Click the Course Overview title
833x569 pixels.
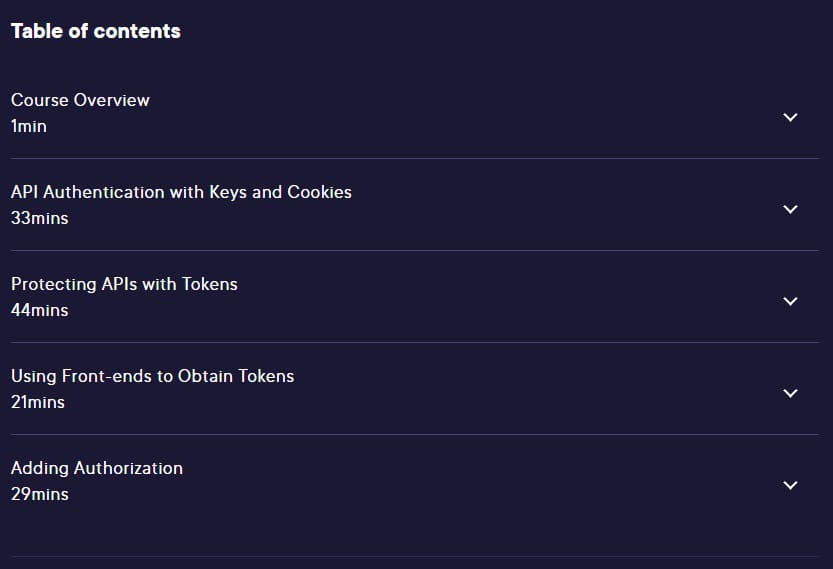pyautogui.click(x=80, y=100)
